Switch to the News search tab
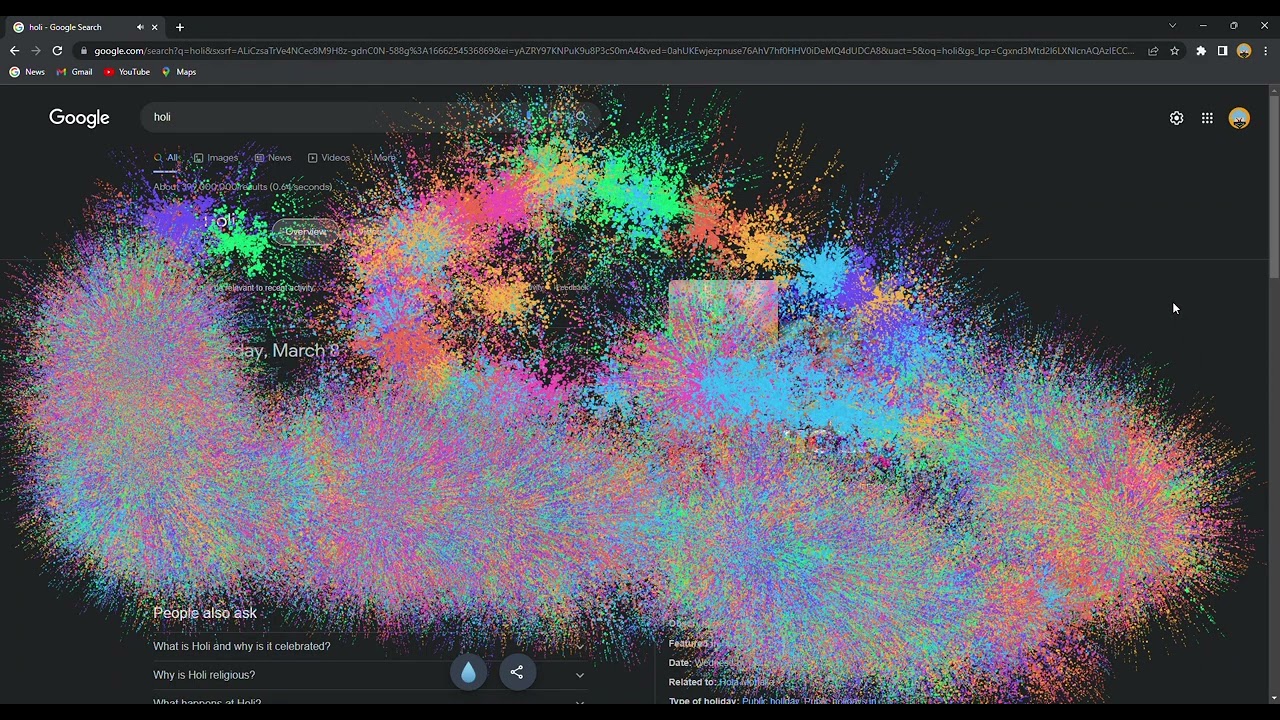This screenshot has height=720, width=1280. coord(273,158)
